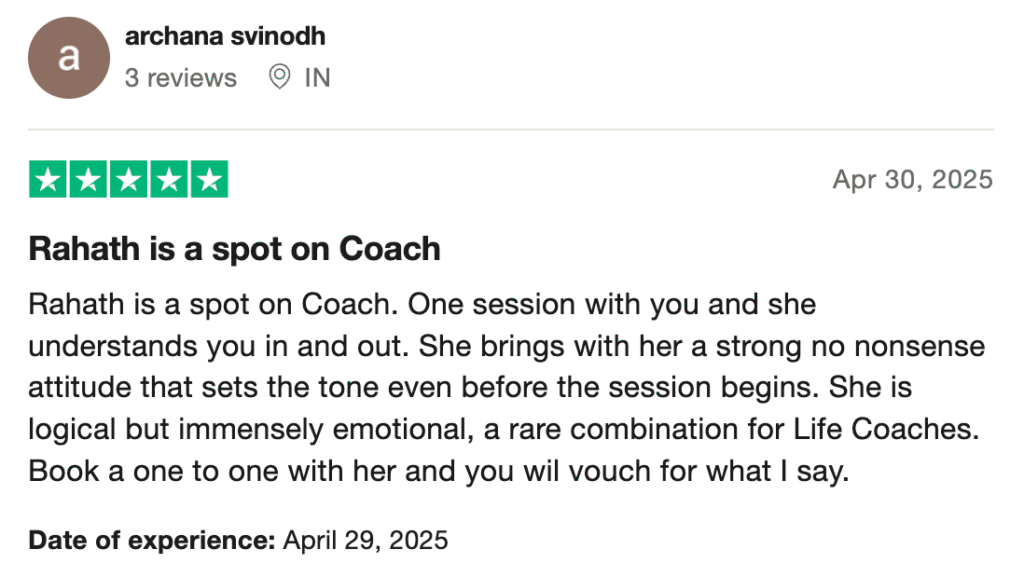Click the first green rating star
This screenshot has width=1024, height=563.
coord(49,180)
